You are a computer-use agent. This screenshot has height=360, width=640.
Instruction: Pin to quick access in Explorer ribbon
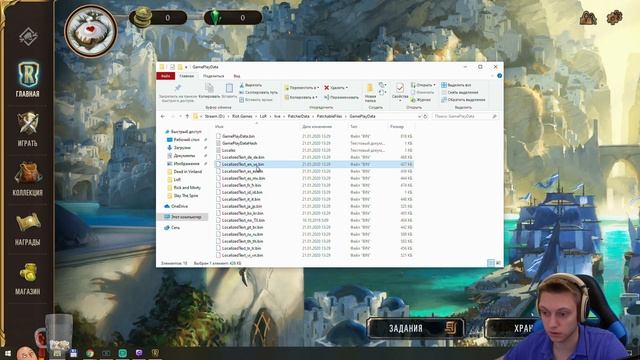pos(178,93)
